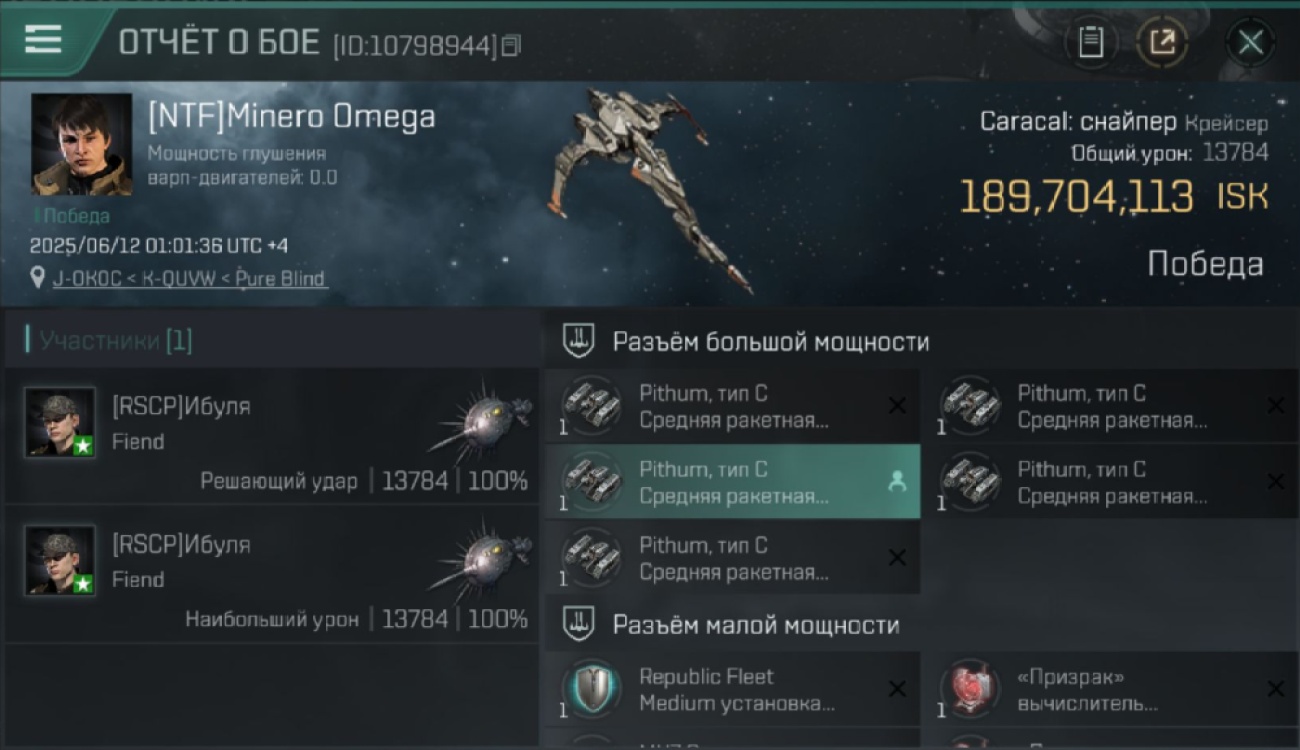Click the location pin icon
Viewport: 1300px width, 750px height.
(x=38, y=278)
